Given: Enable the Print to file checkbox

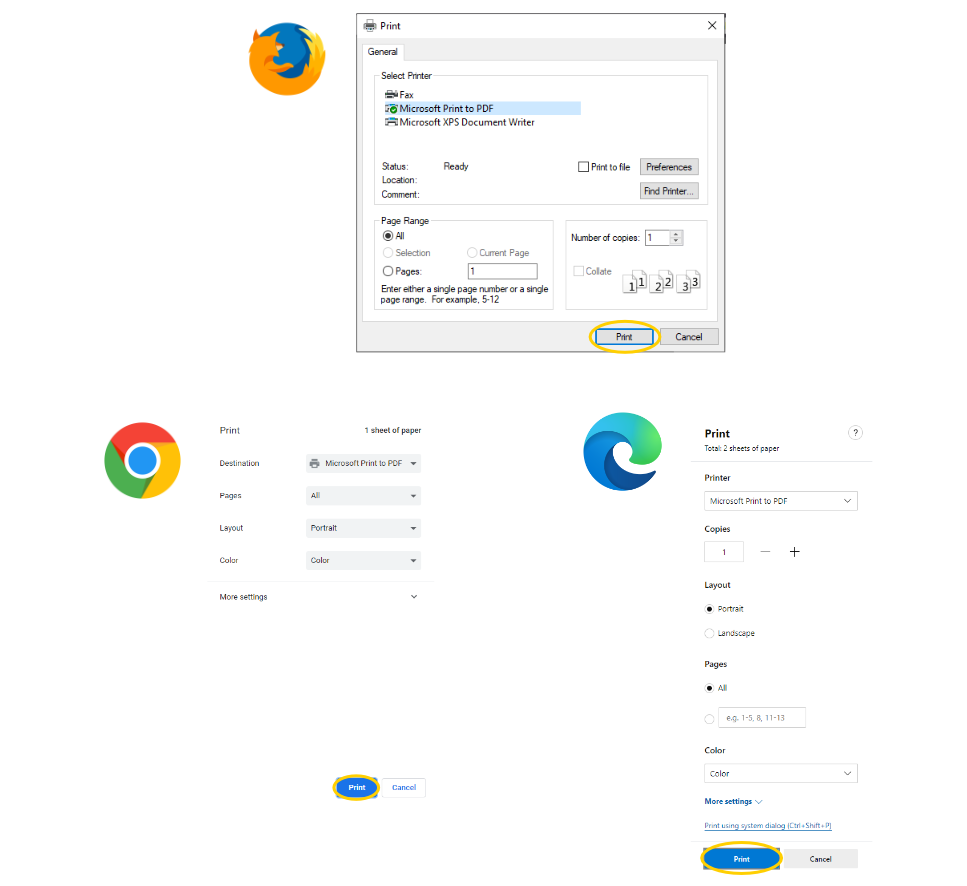Looking at the screenshot, I should pyautogui.click(x=583, y=167).
